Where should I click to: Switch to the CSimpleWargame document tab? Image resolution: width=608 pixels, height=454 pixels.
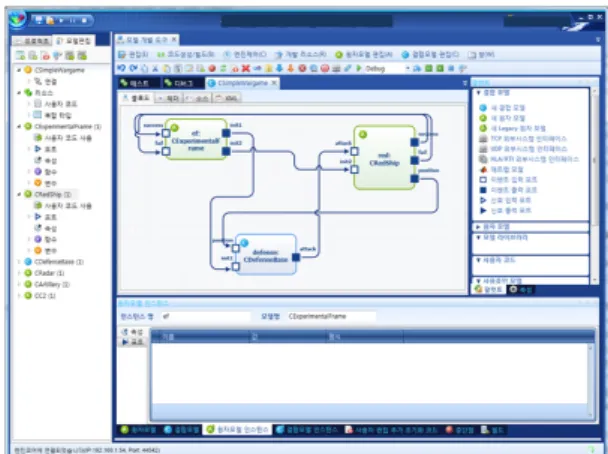coord(242,83)
